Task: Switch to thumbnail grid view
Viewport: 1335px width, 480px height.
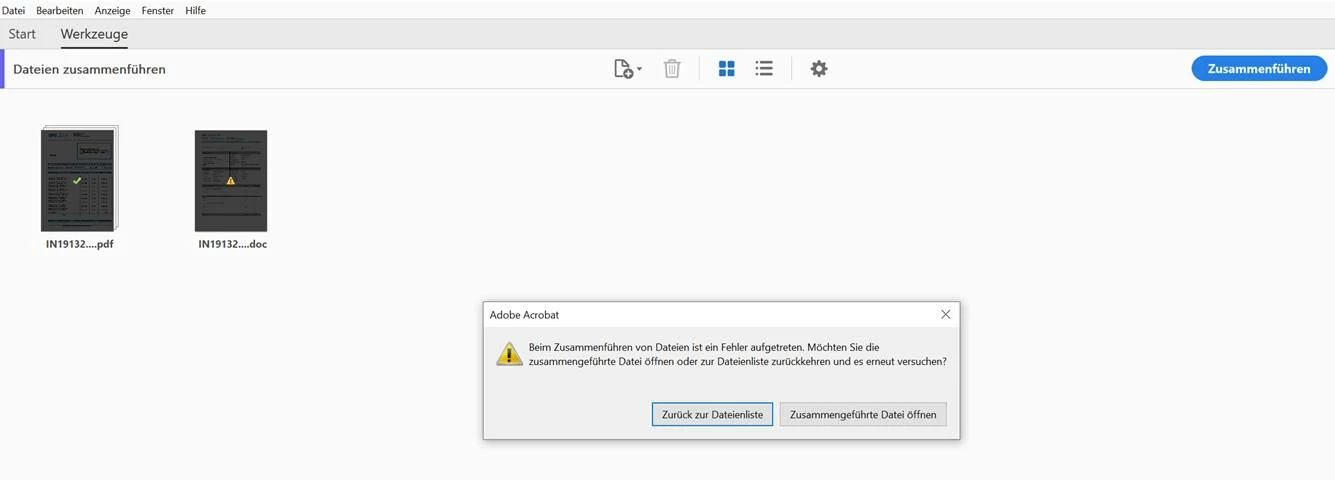Action: 727,69
